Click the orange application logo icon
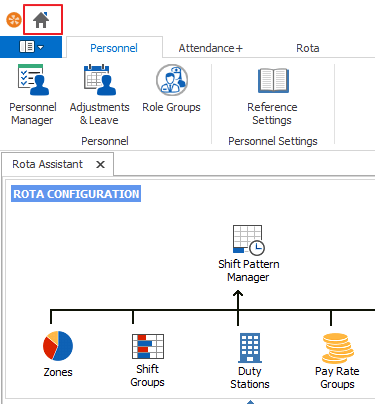This screenshot has width=375, height=404. (14, 20)
